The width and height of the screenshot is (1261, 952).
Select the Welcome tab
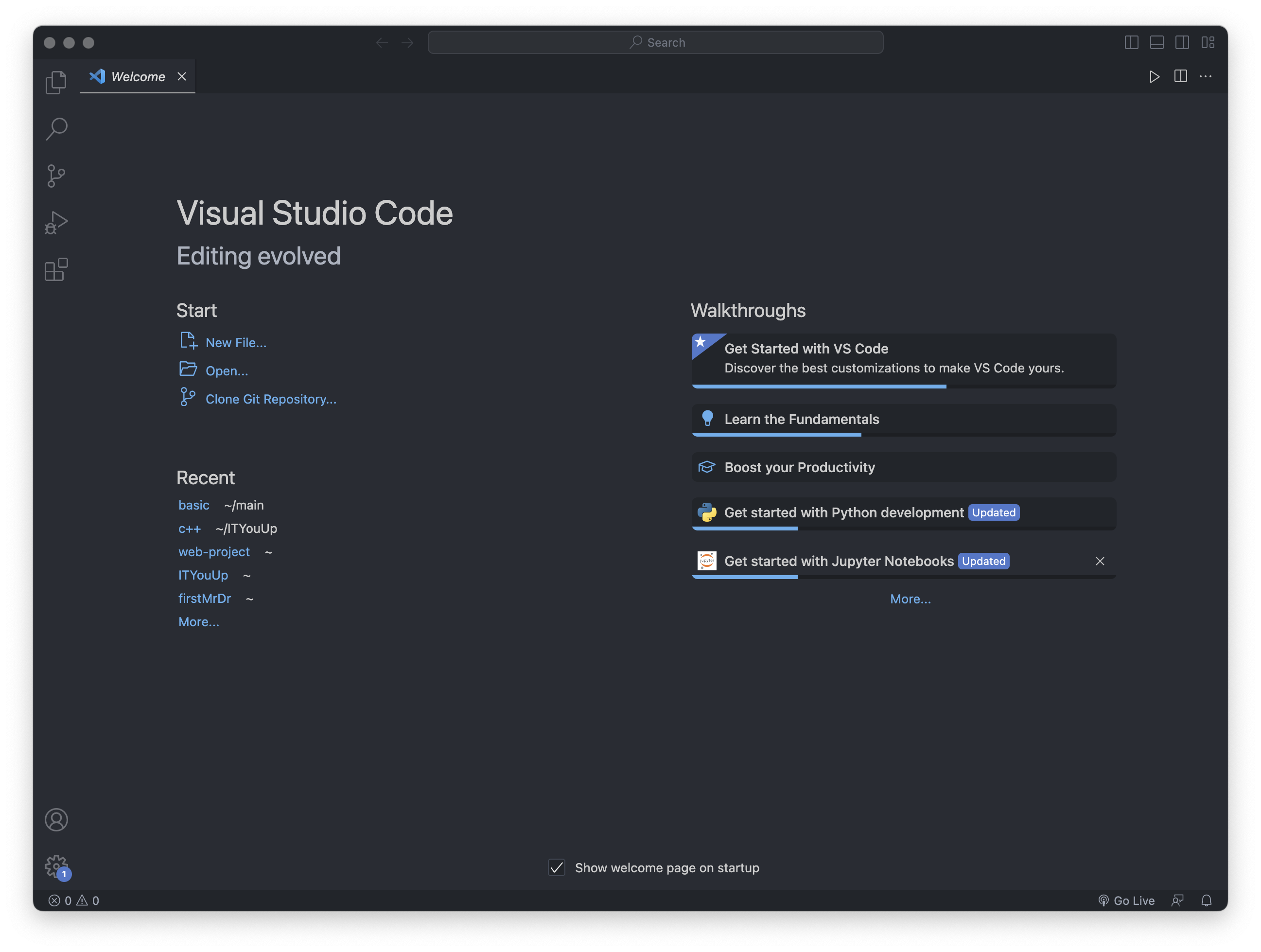tap(138, 76)
